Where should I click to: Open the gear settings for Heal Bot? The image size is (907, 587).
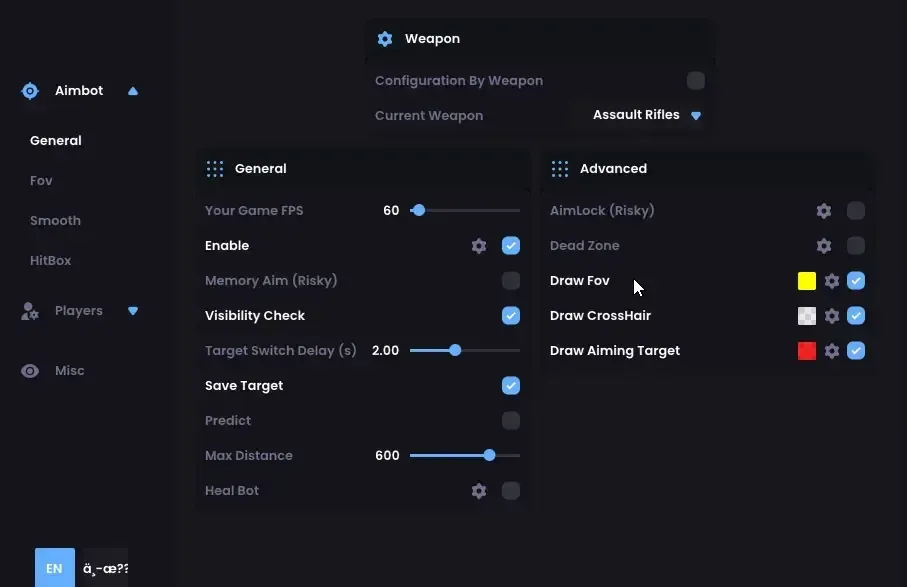[479, 491]
